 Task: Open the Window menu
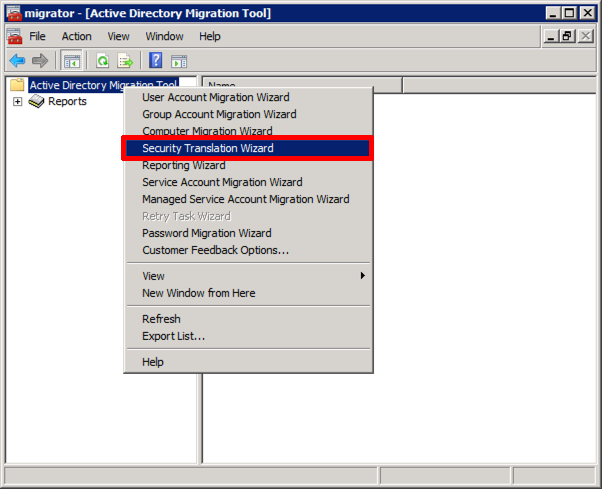tap(164, 36)
